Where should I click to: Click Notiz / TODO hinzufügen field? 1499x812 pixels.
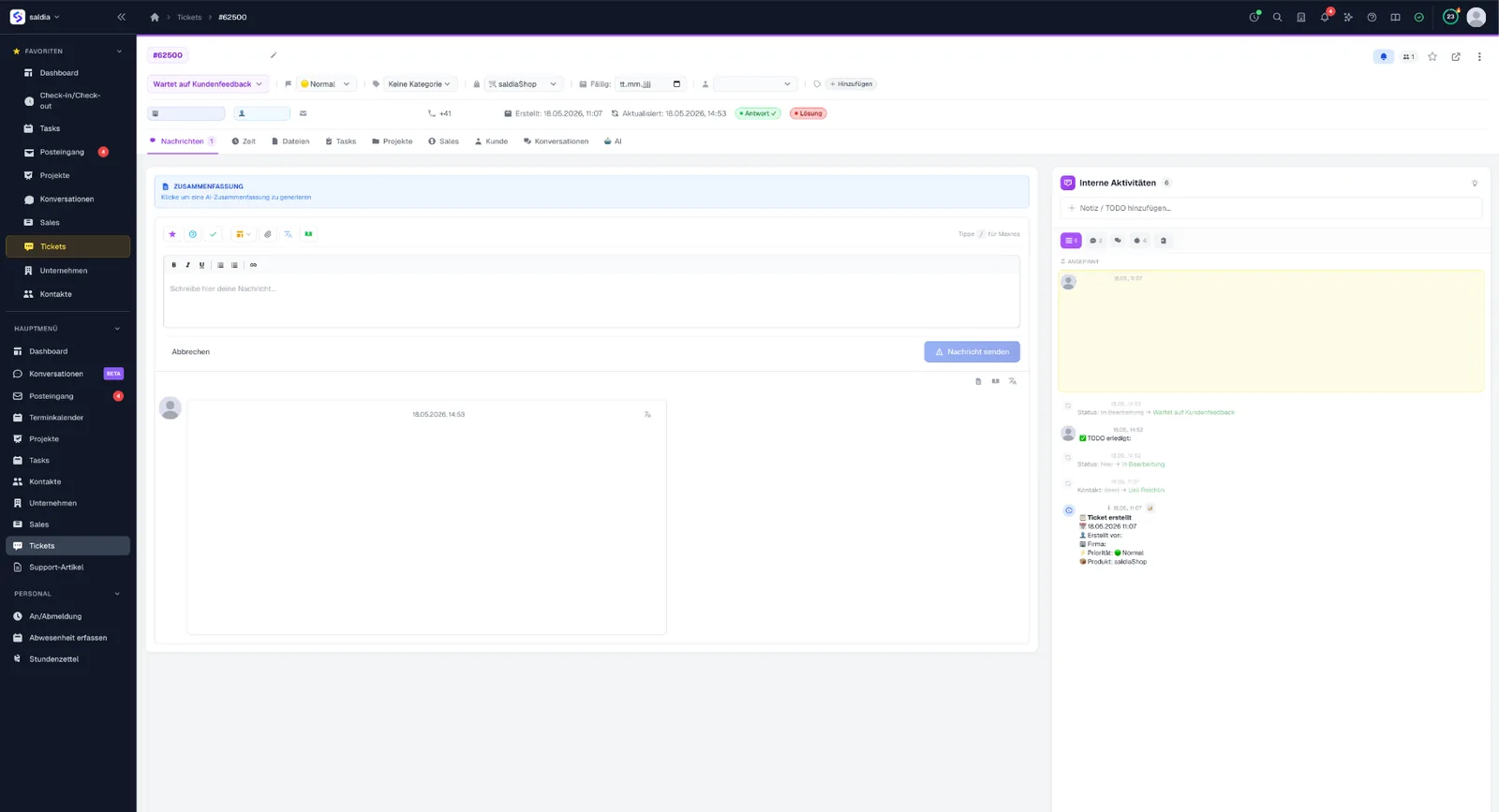(x=1271, y=208)
